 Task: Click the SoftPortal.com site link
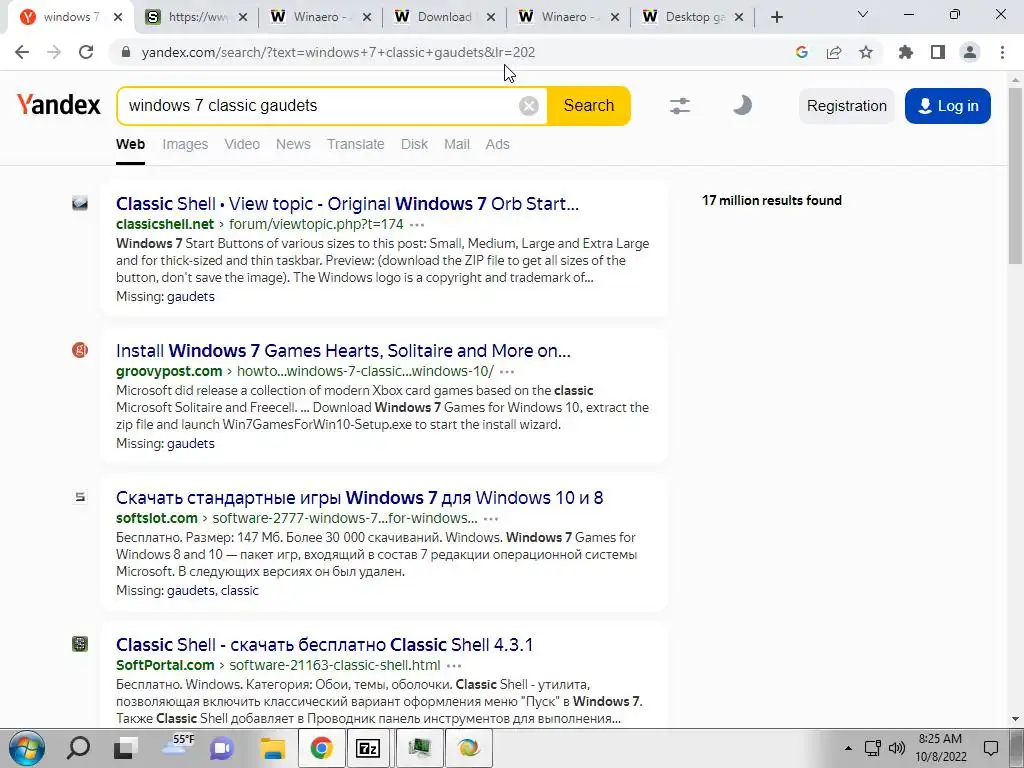[165, 665]
